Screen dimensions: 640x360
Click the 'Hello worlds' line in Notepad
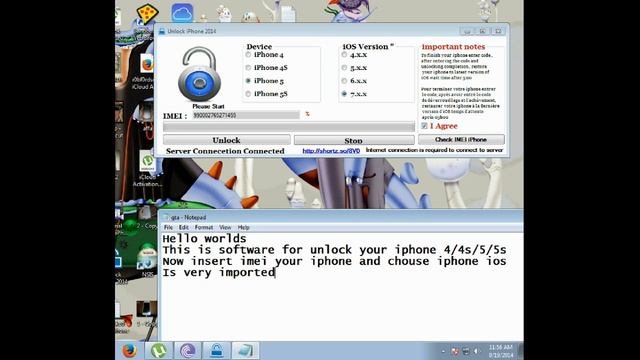coord(204,238)
